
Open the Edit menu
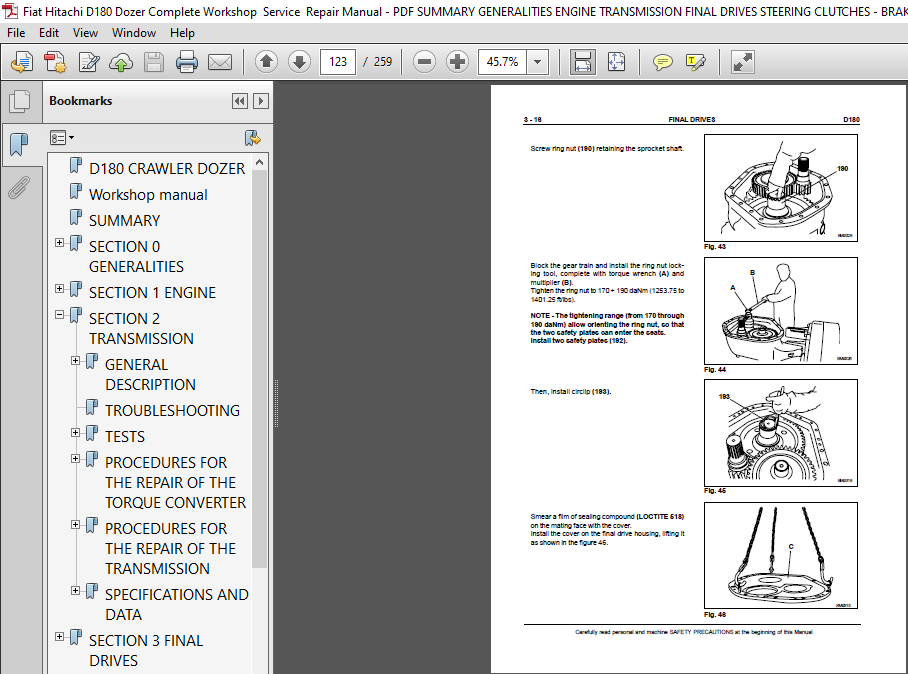[x=49, y=33]
